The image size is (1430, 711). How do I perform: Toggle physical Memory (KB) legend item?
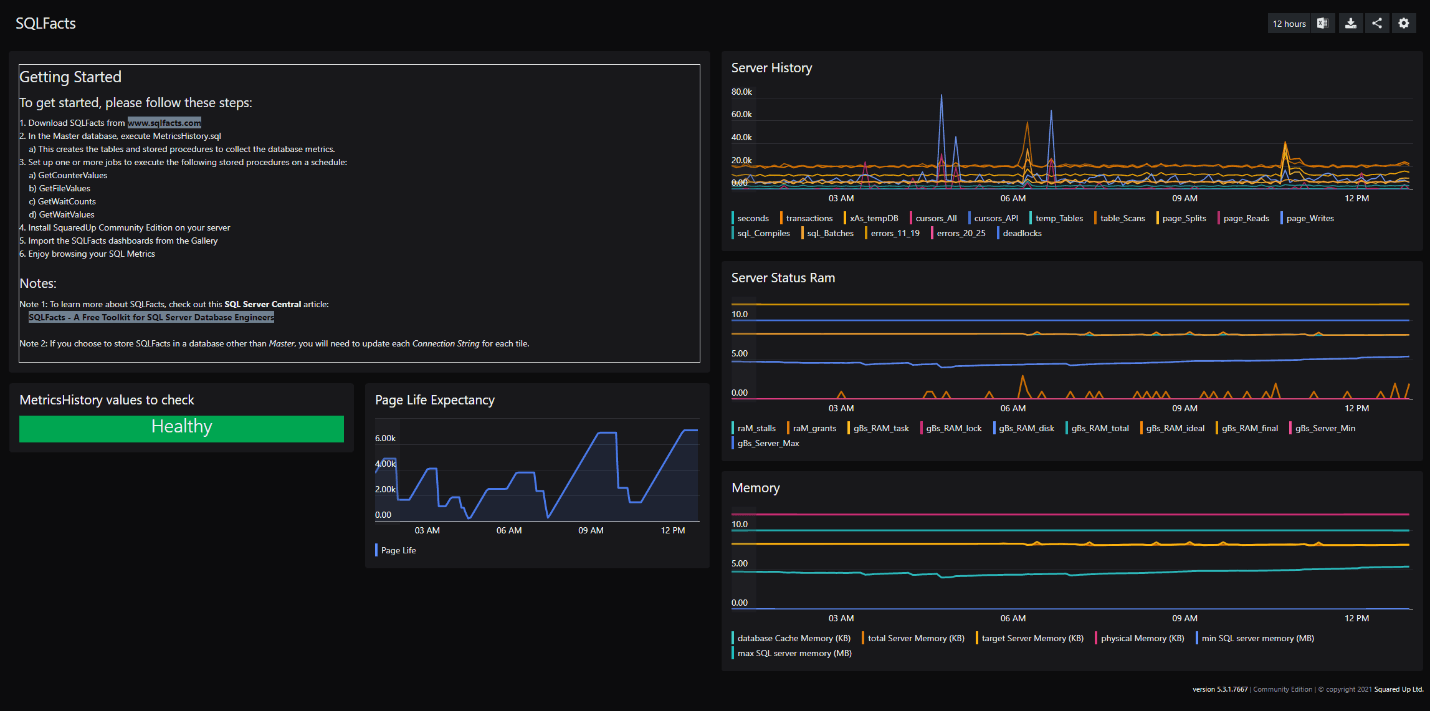tap(1142, 638)
